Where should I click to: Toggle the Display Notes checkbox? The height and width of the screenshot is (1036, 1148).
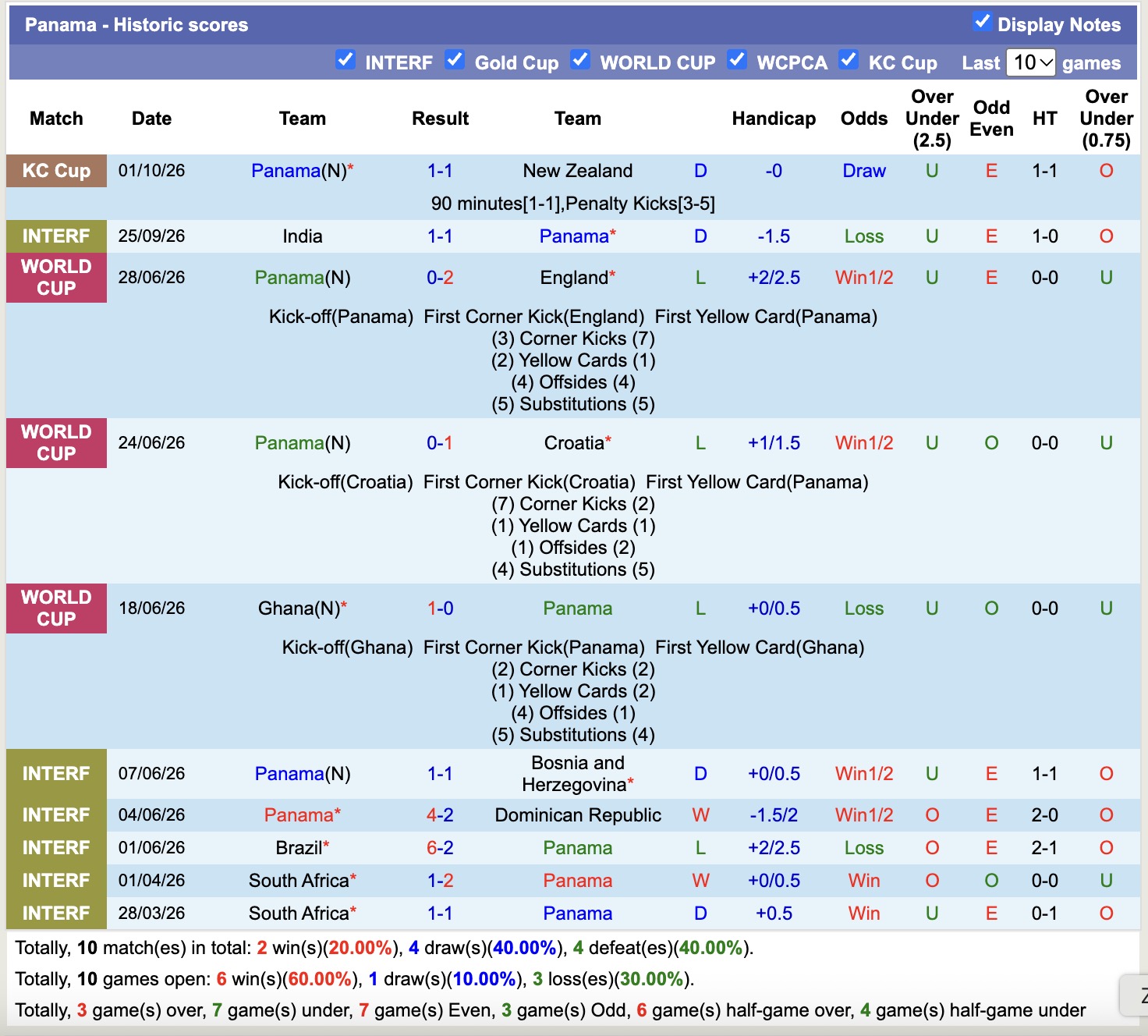[x=982, y=22]
